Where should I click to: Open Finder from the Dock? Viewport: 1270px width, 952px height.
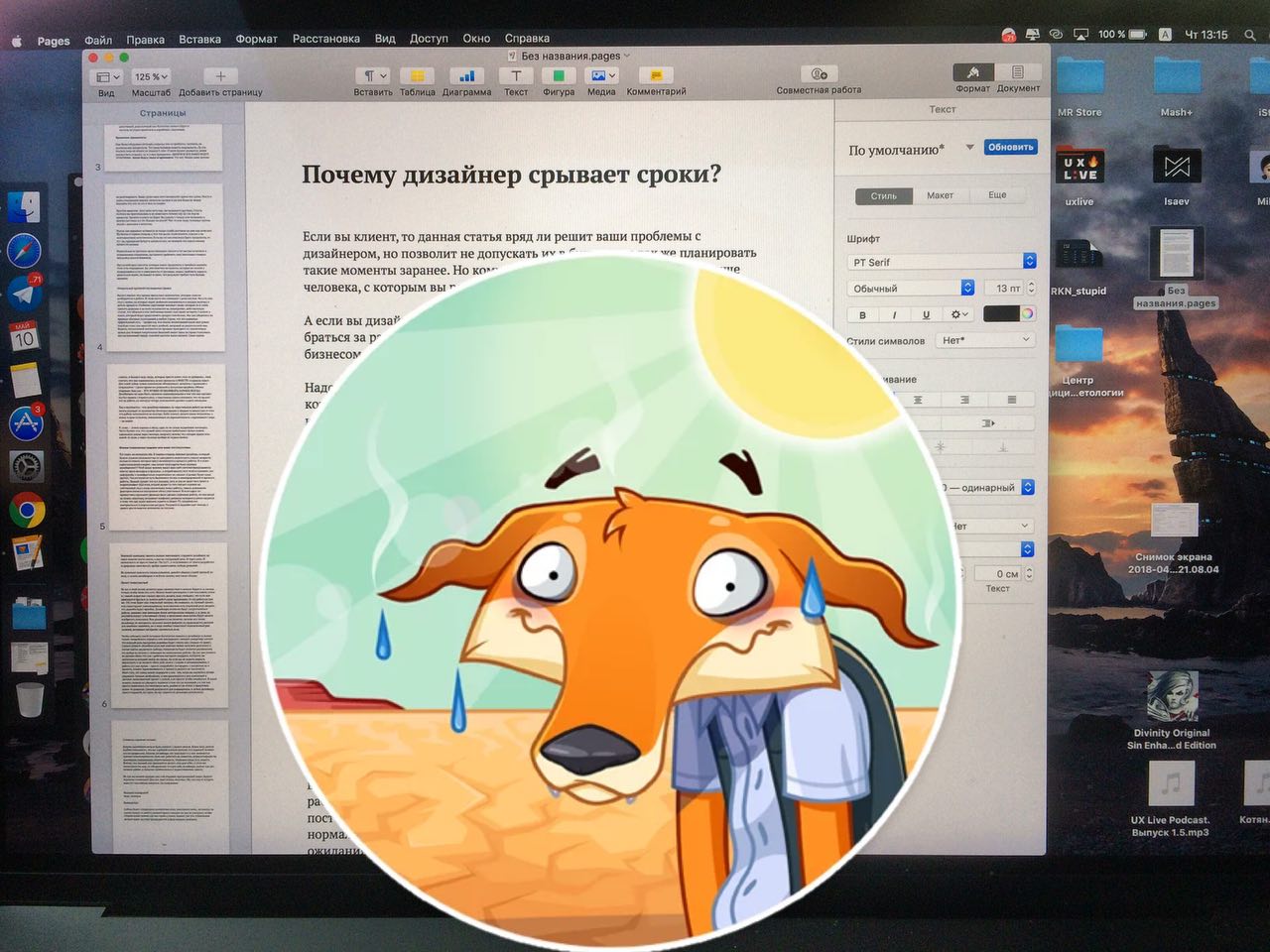pos(24,207)
